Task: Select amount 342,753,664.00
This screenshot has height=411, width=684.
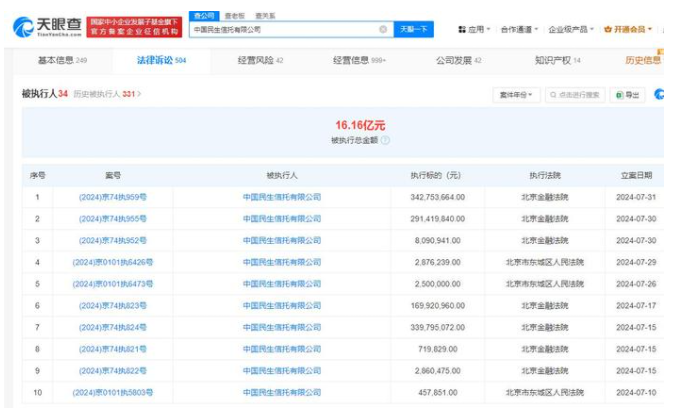Action: [438, 197]
